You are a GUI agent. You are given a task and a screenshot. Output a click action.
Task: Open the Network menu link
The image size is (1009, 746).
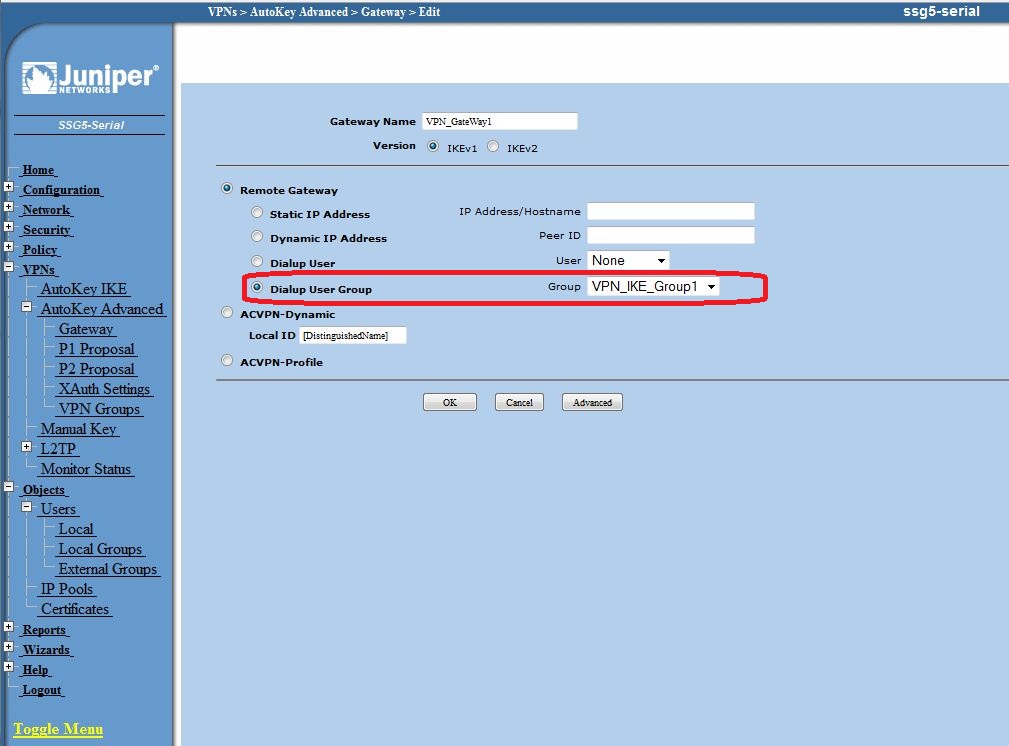click(46, 210)
